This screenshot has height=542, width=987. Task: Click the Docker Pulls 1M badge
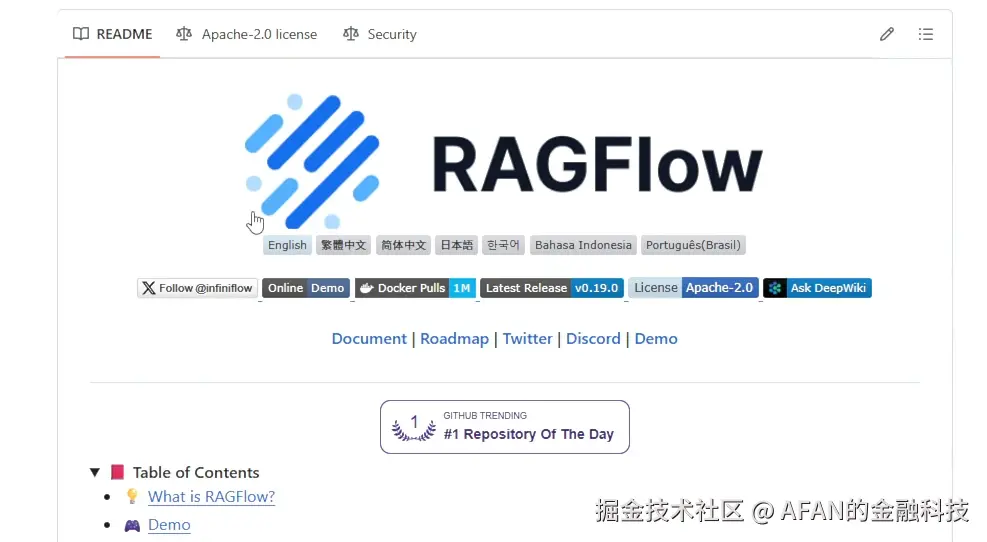[415, 288]
